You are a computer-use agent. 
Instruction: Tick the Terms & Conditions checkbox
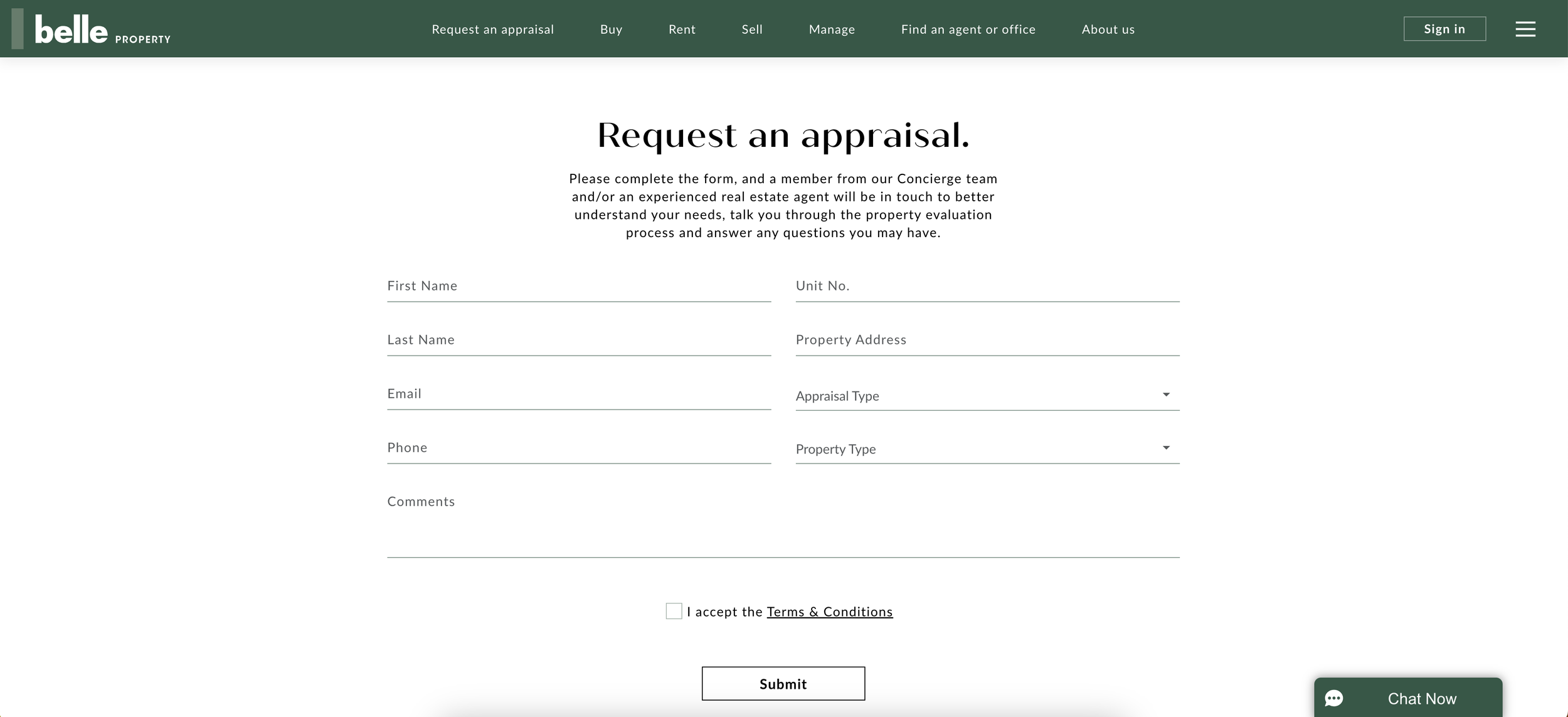tap(674, 611)
